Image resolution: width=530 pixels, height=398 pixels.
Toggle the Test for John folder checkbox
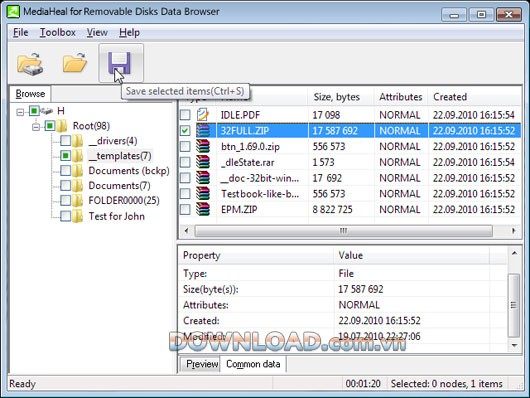pyautogui.click(x=66, y=216)
